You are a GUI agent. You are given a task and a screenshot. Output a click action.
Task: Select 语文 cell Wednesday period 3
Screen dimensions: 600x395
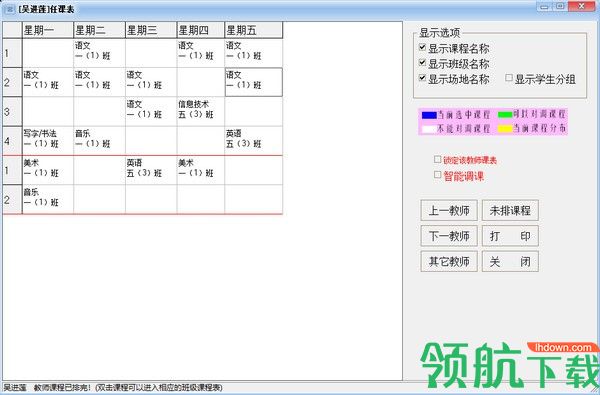coord(151,111)
